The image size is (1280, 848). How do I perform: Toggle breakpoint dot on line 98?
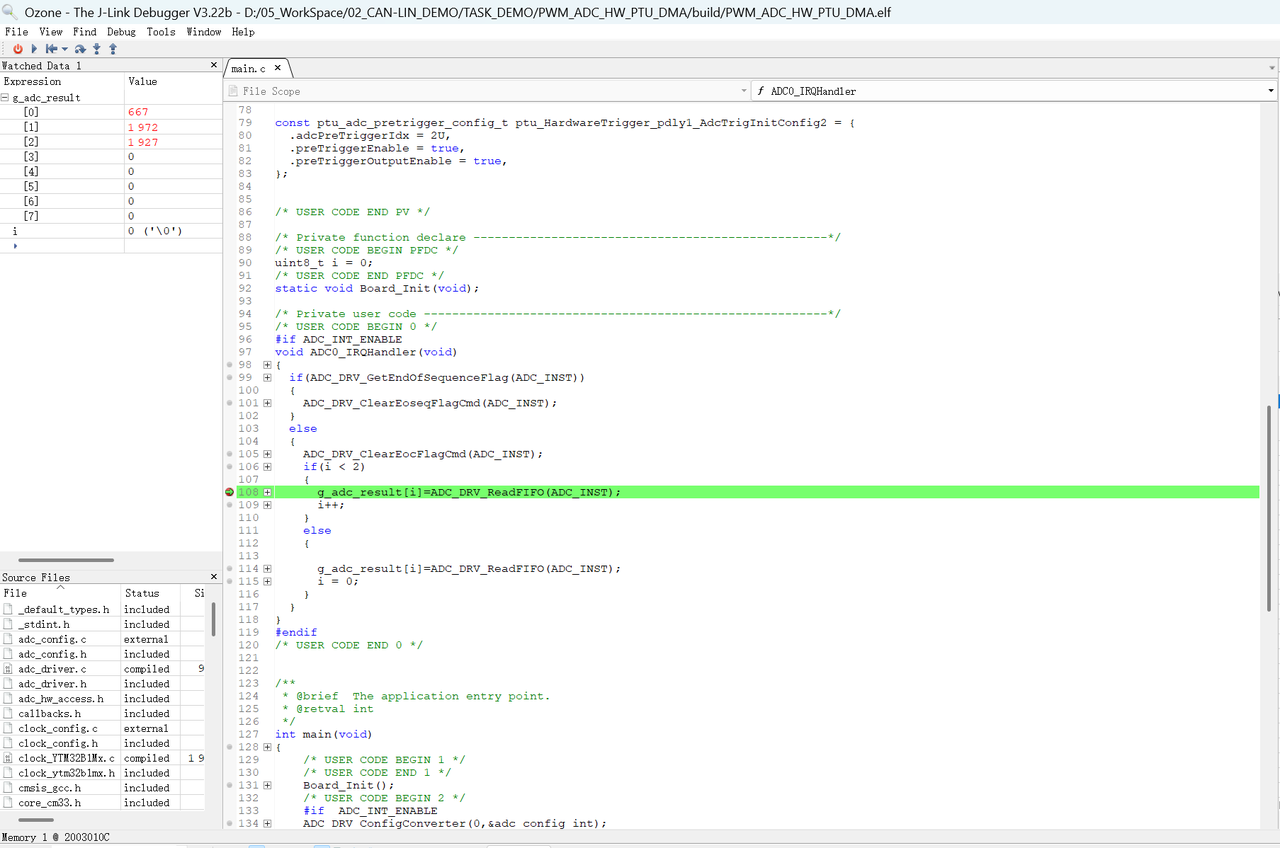pyautogui.click(x=230, y=365)
